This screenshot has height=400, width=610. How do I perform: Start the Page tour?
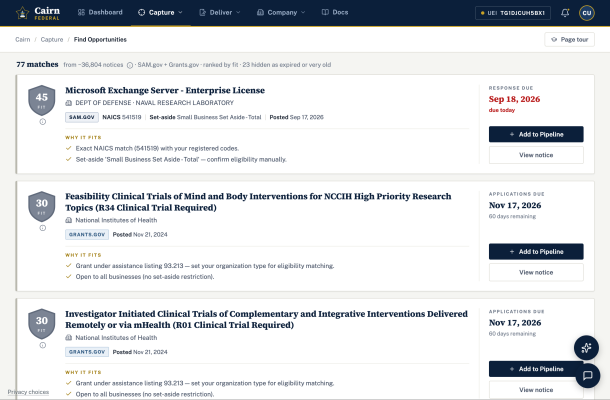click(569, 39)
